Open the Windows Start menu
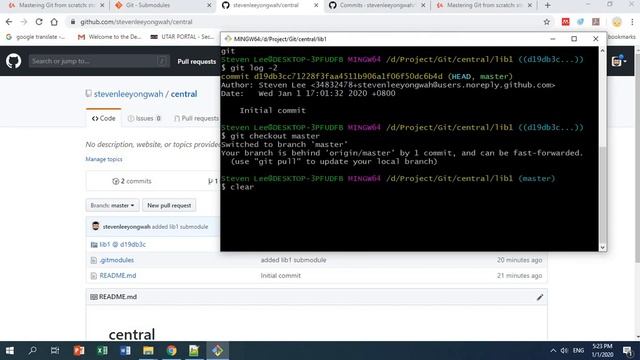Image resolution: width=640 pixels, height=360 pixels. click(10, 351)
